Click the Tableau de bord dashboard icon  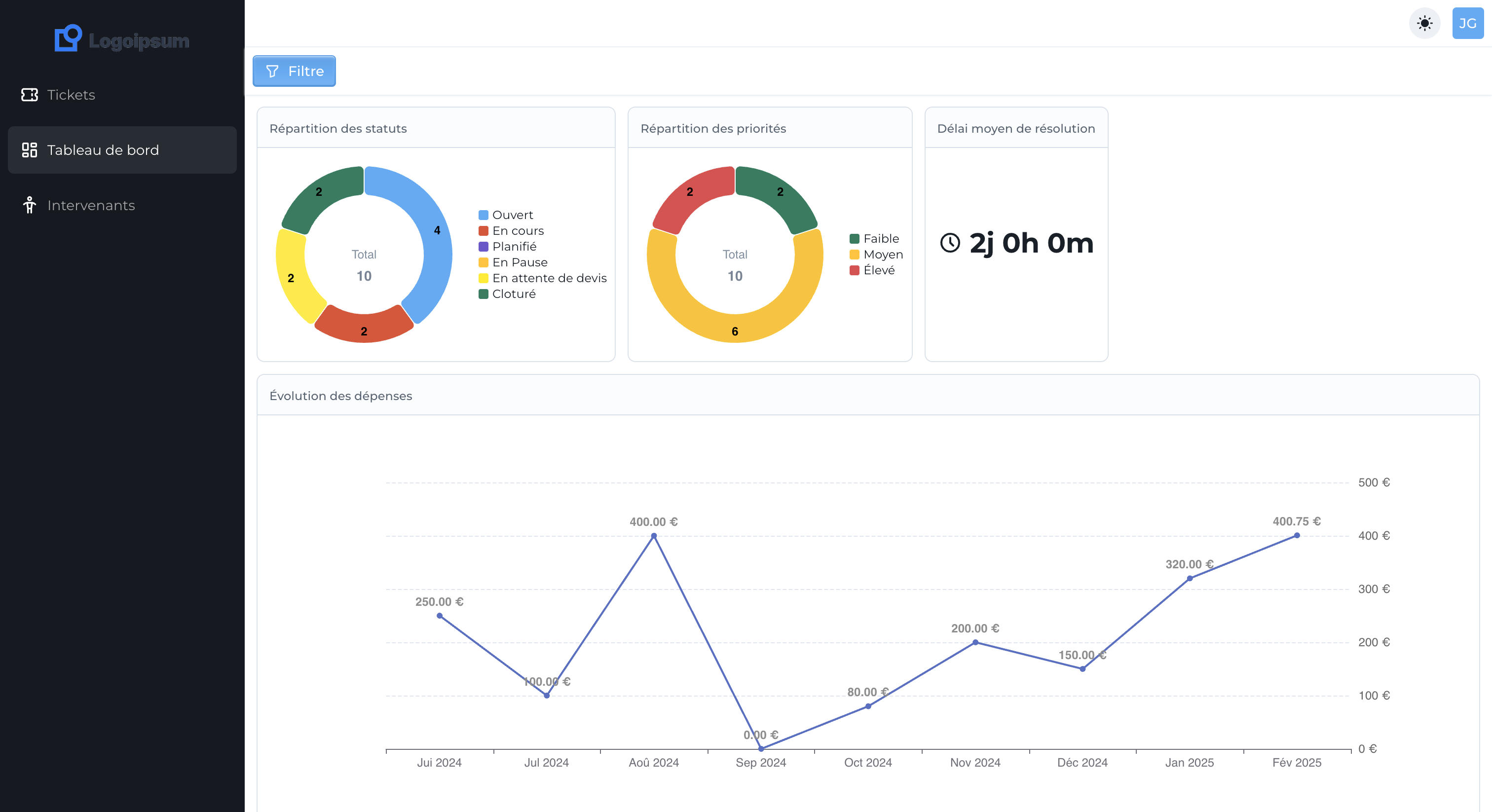point(30,149)
